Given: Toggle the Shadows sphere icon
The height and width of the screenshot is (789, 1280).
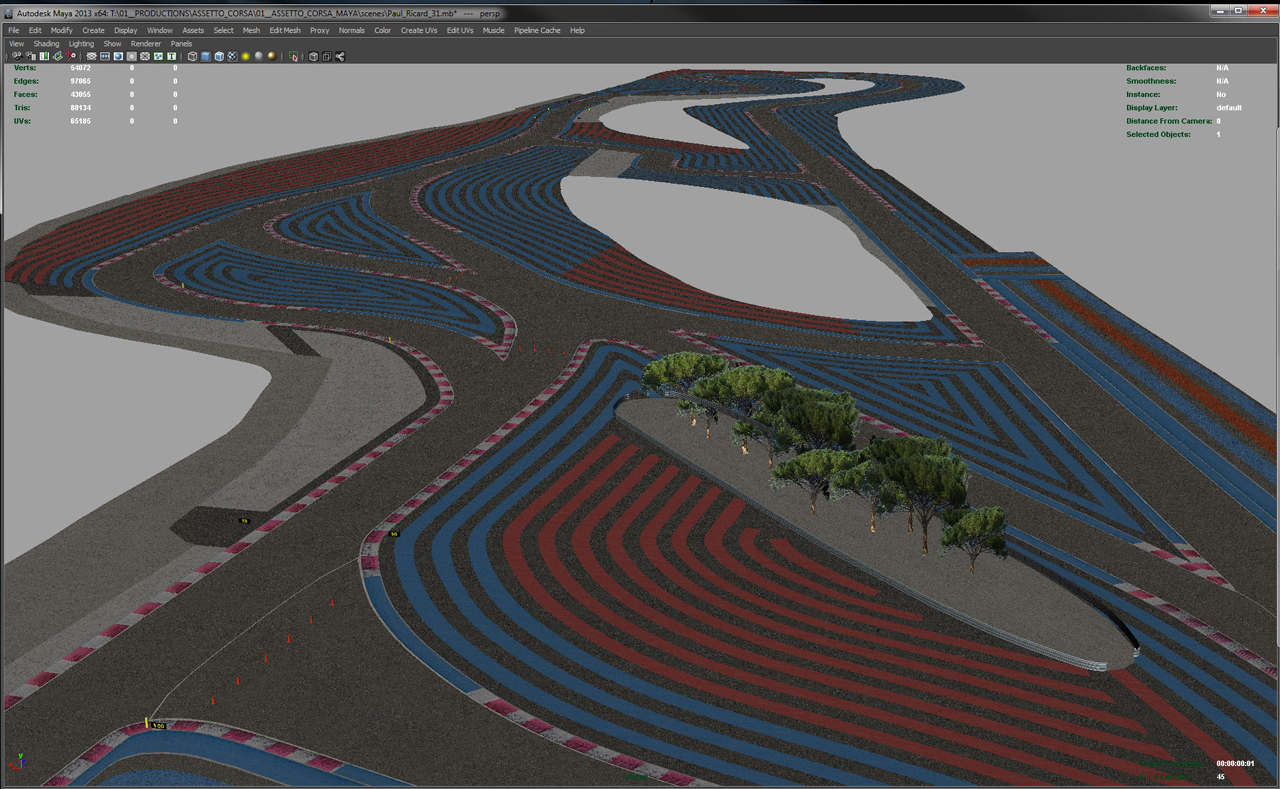Looking at the screenshot, I should 258,56.
